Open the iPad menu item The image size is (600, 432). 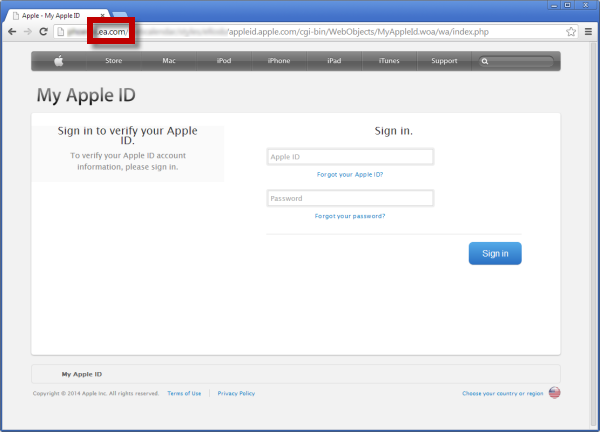click(334, 61)
